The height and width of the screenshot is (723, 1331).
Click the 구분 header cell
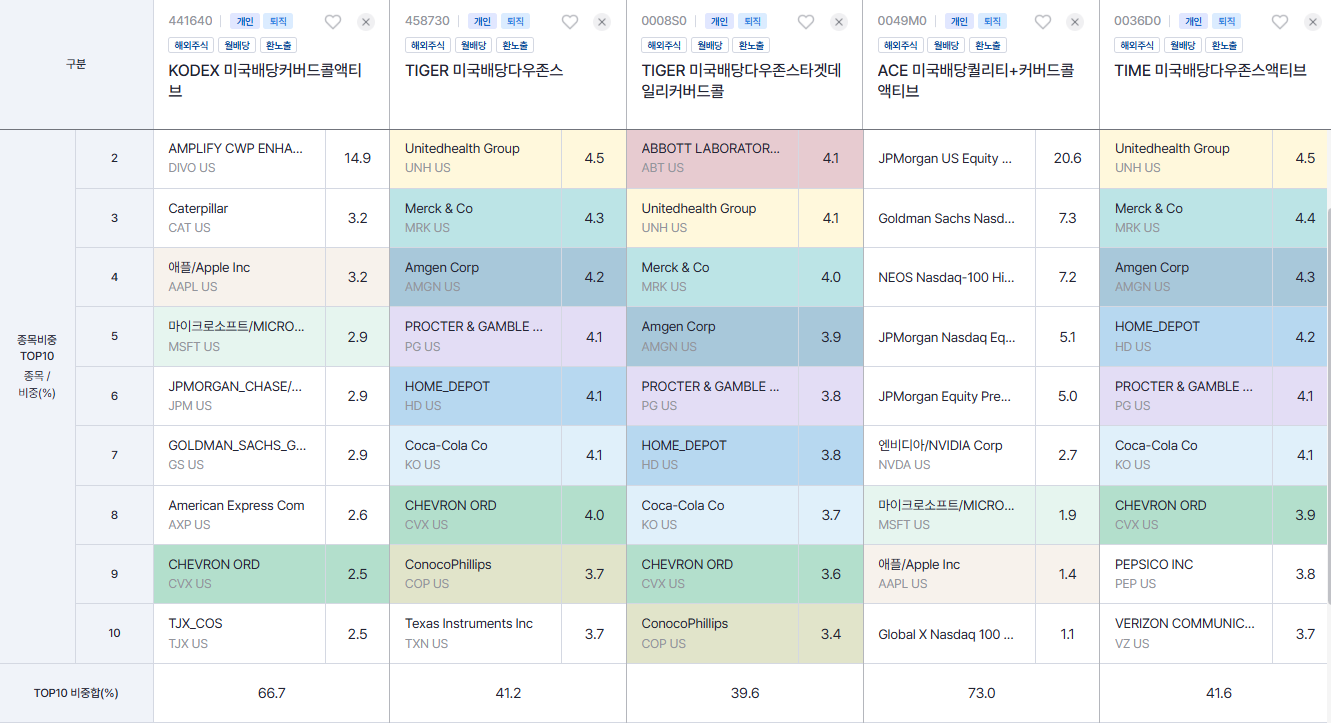point(76,64)
